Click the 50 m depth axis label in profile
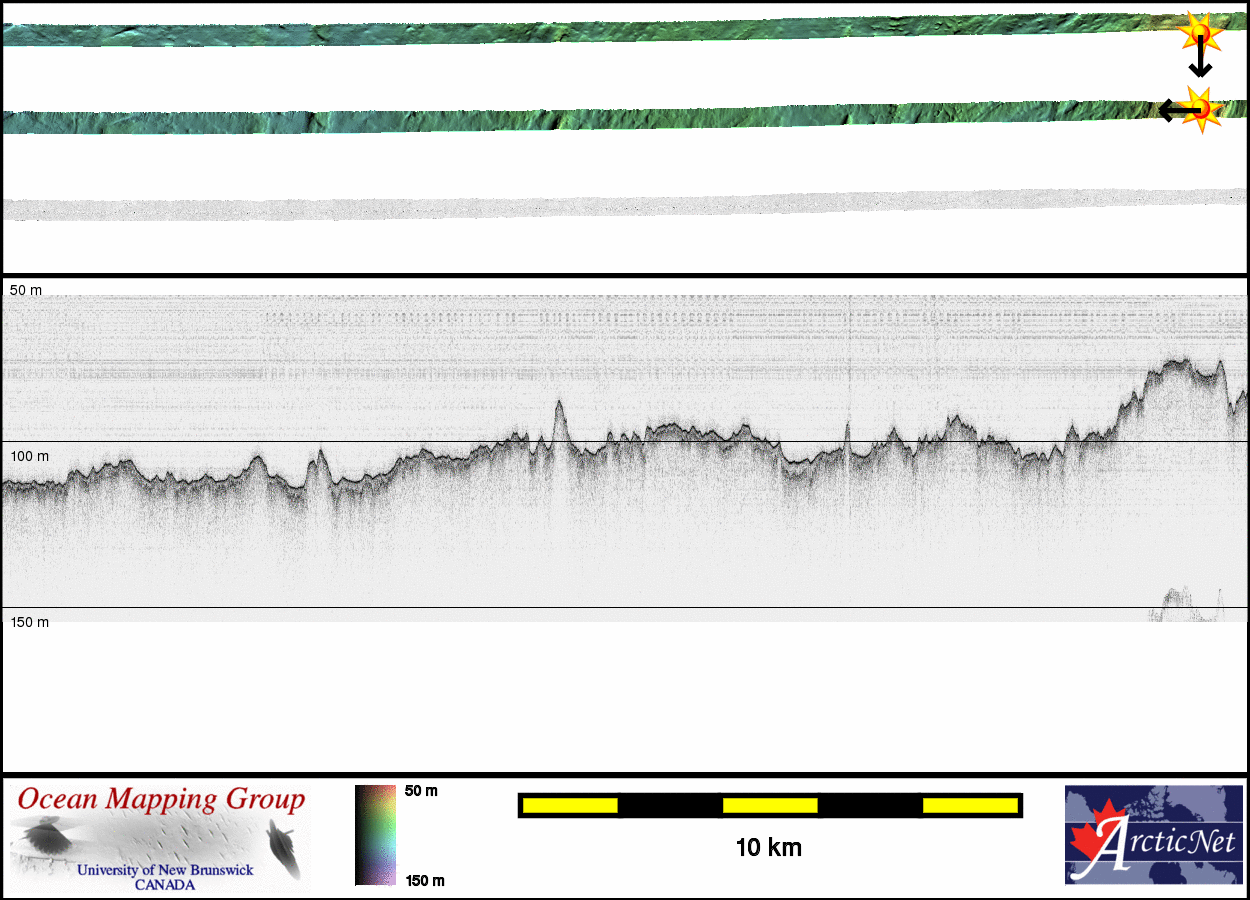Viewport: 1250px width, 900px height. (x=26, y=290)
